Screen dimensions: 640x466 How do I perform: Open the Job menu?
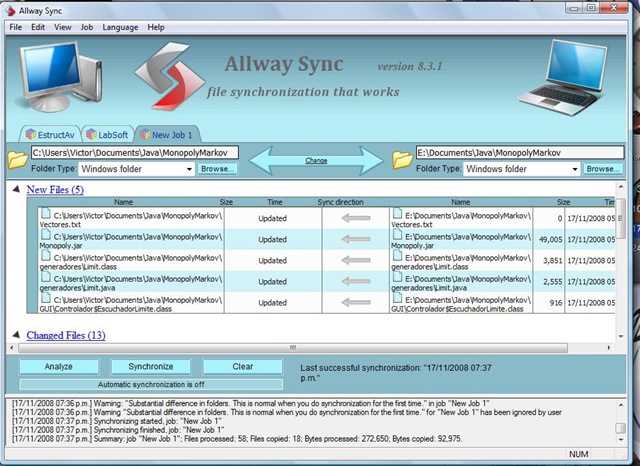87,27
